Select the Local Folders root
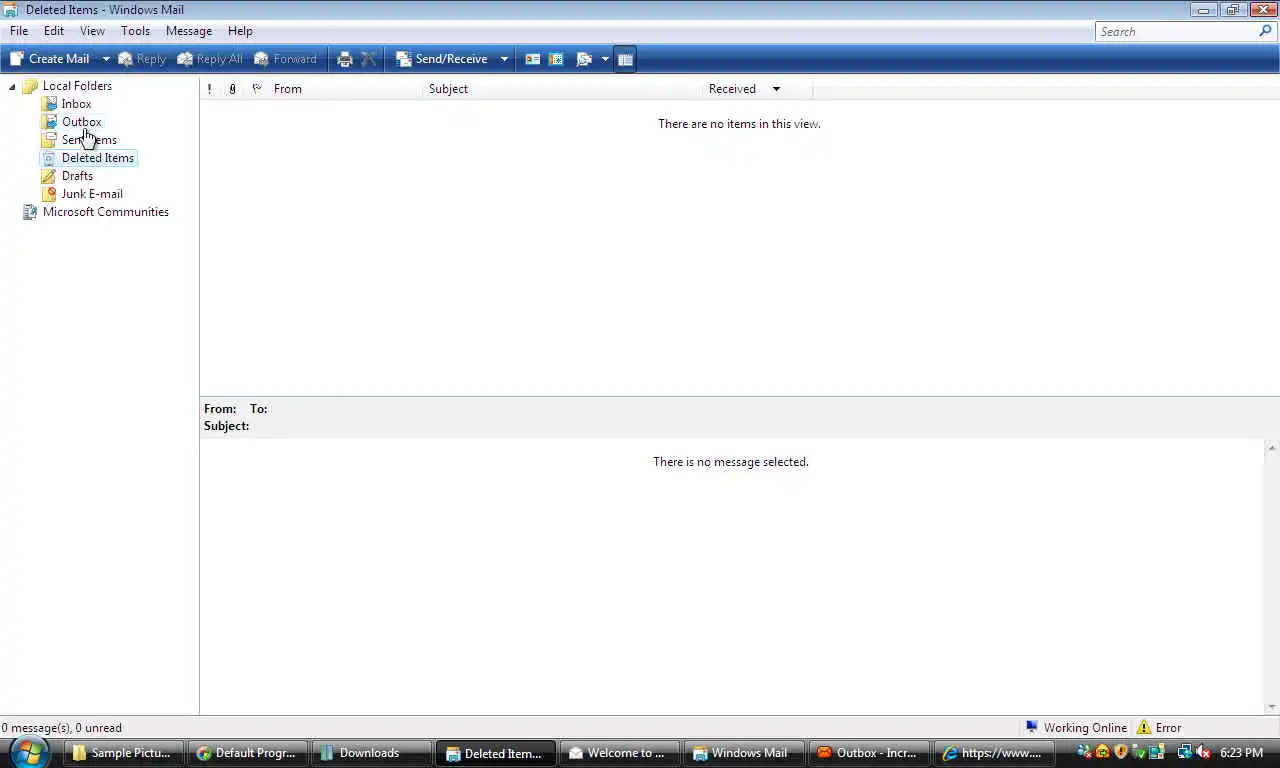Screen dimensions: 1280x768 pyautogui.click(x=77, y=86)
